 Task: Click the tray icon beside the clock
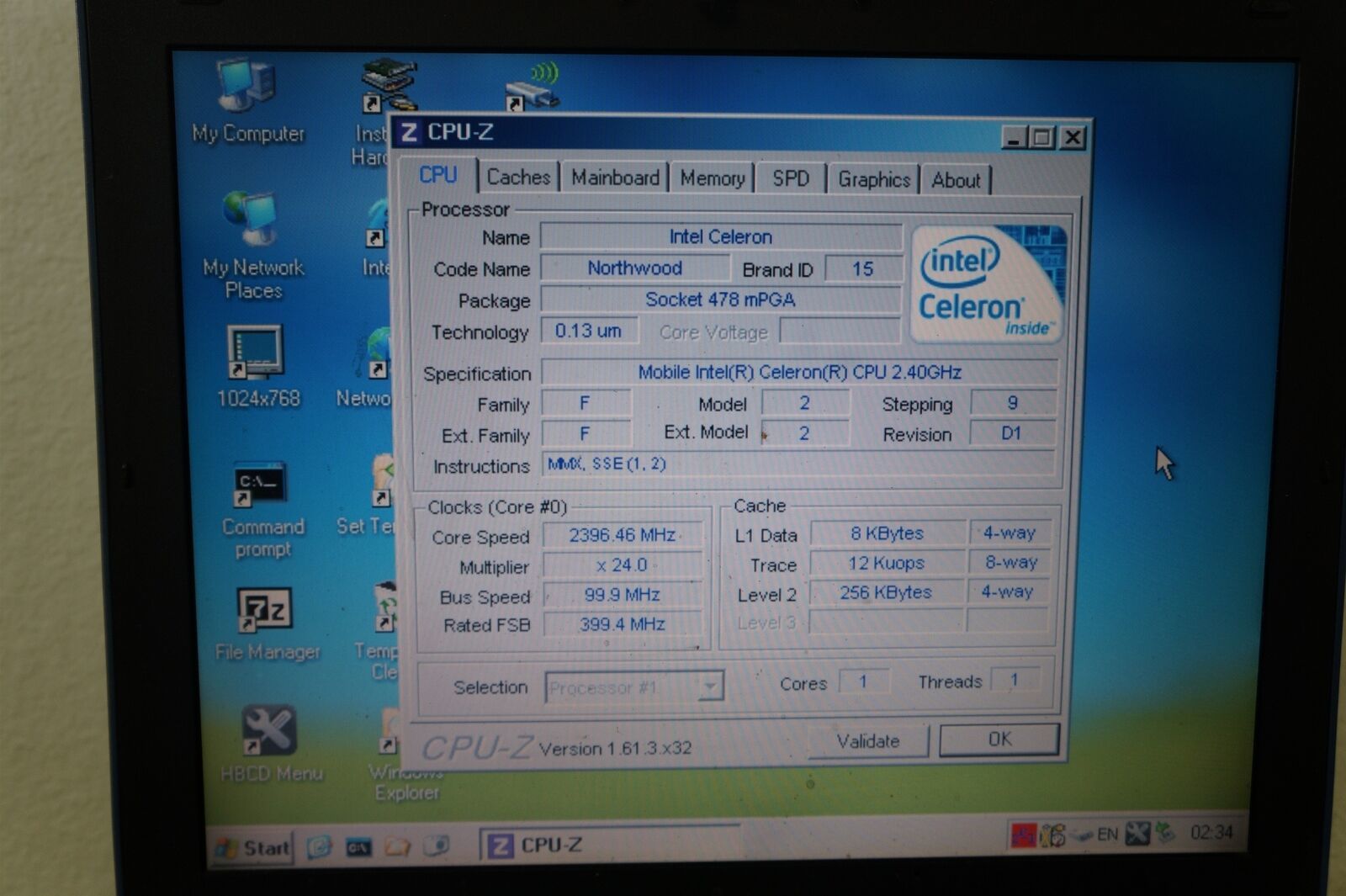(x=1166, y=833)
